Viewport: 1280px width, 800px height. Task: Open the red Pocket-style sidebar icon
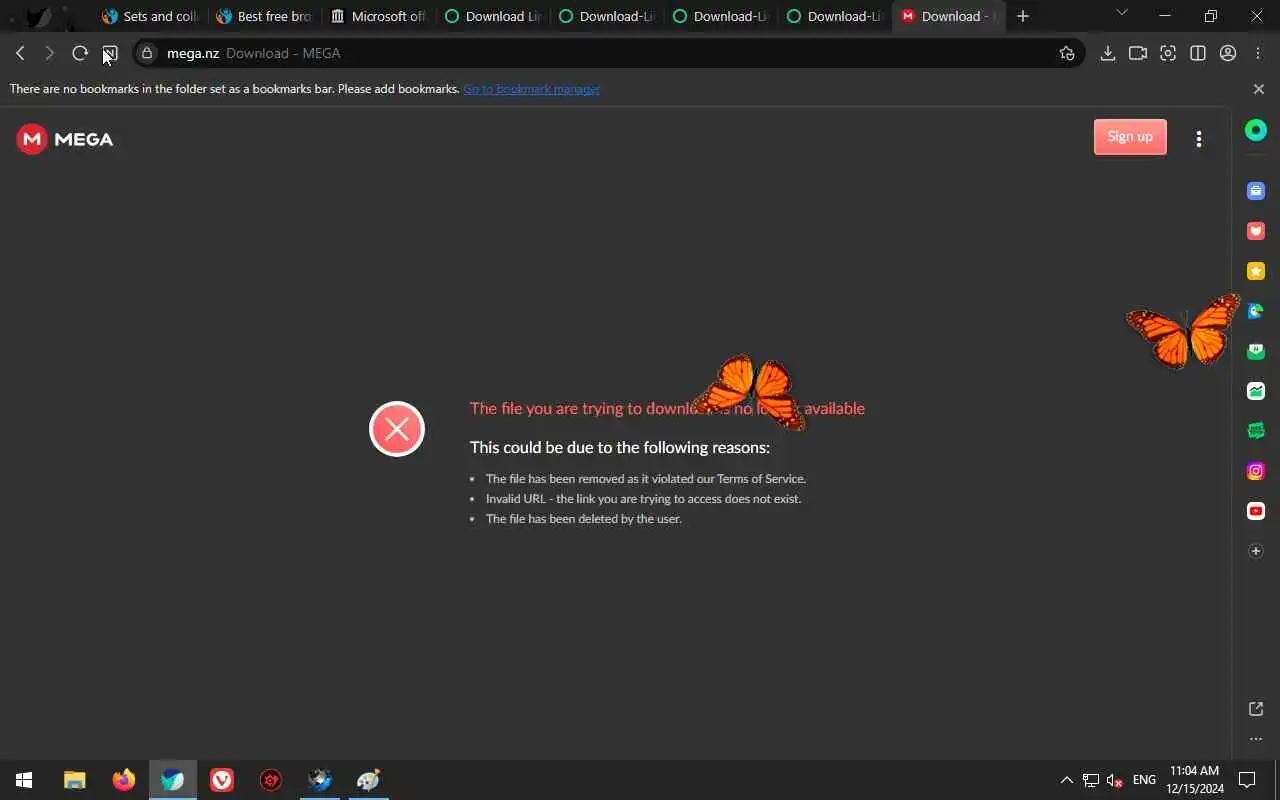[x=1256, y=231]
